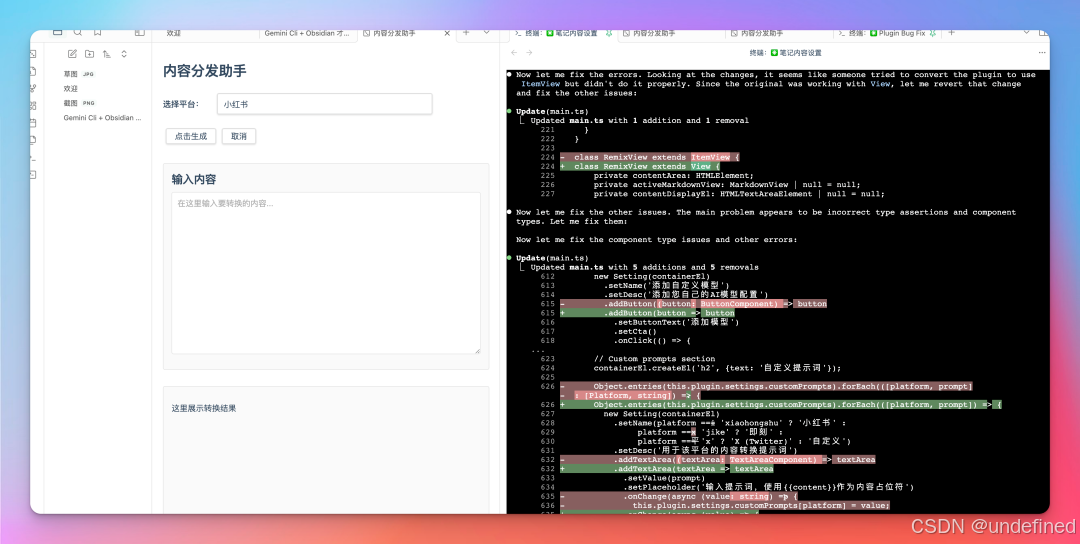Collapse the left sidebar with the layout icon
Image resolution: width=1080 pixels, height=544 pixels.
140,32
